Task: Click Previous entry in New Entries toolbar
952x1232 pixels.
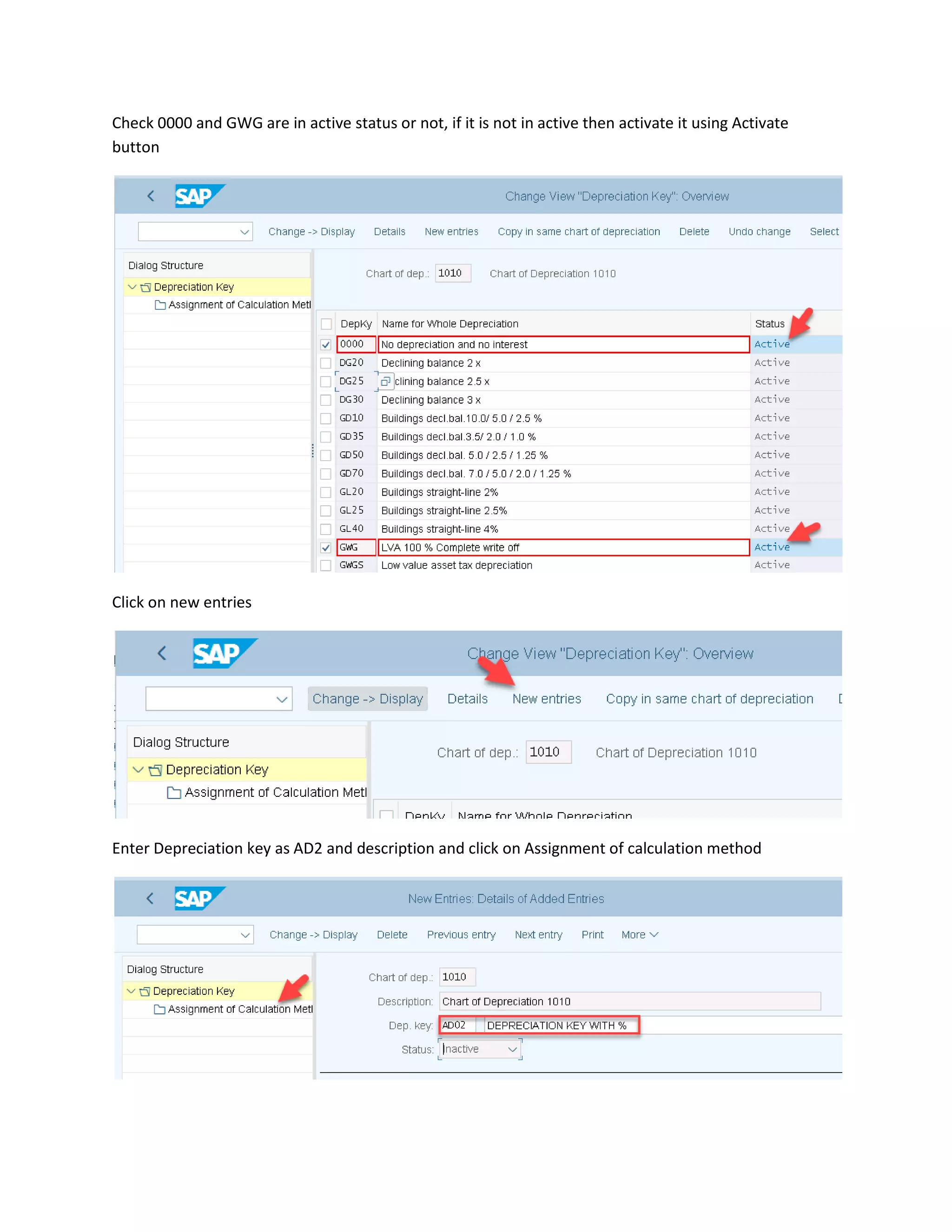Action: 461,935
